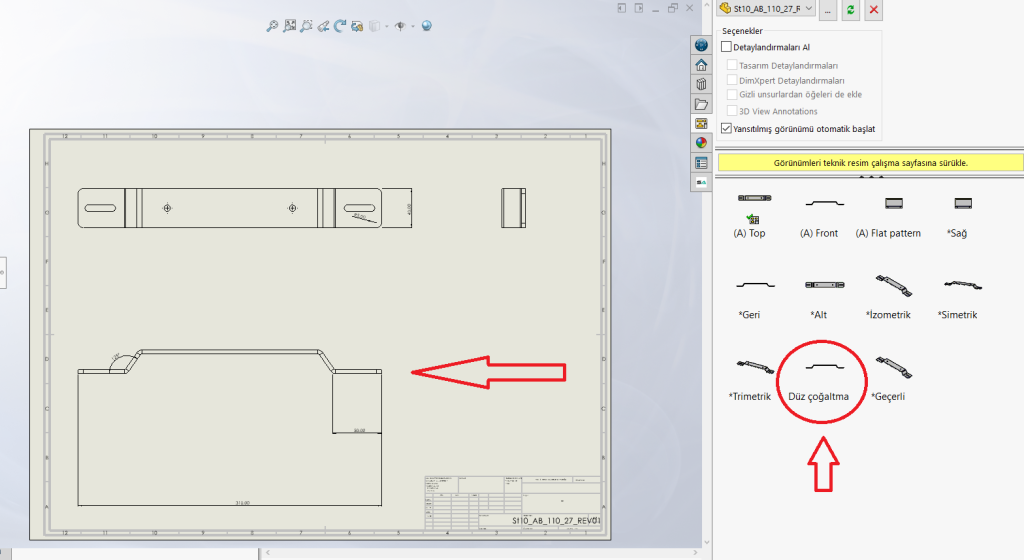Screen dimensions: 1024x560
Task: Expand the Hide/Show Items dropdown arrow
Action: pyautogui.click(x=410, y=26)
